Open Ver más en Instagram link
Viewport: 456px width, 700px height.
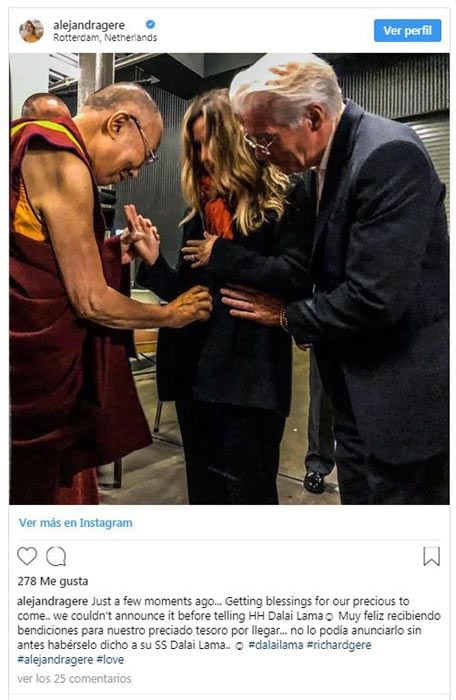(75, 523)
